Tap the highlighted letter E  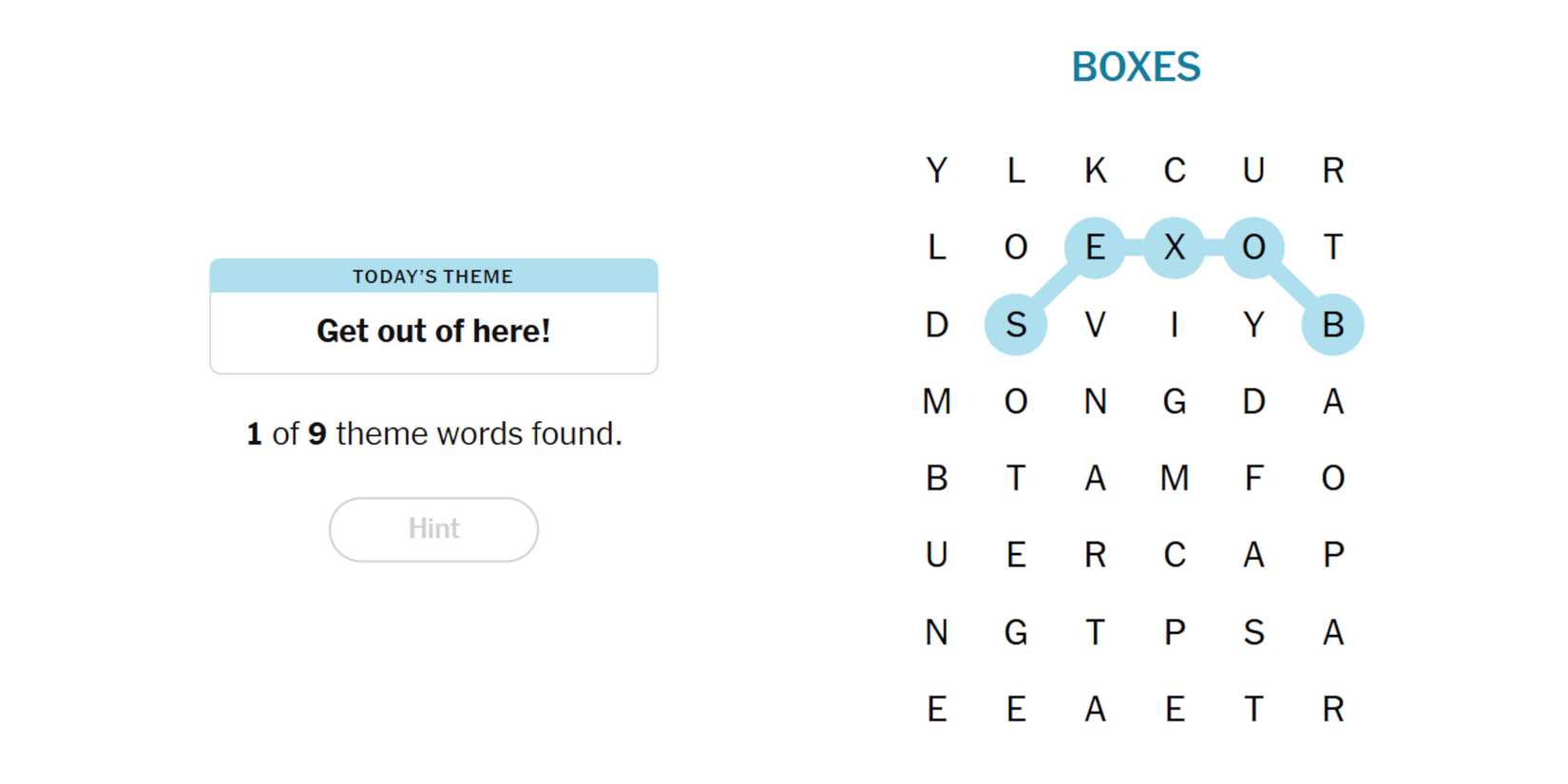pos(1095,248)
